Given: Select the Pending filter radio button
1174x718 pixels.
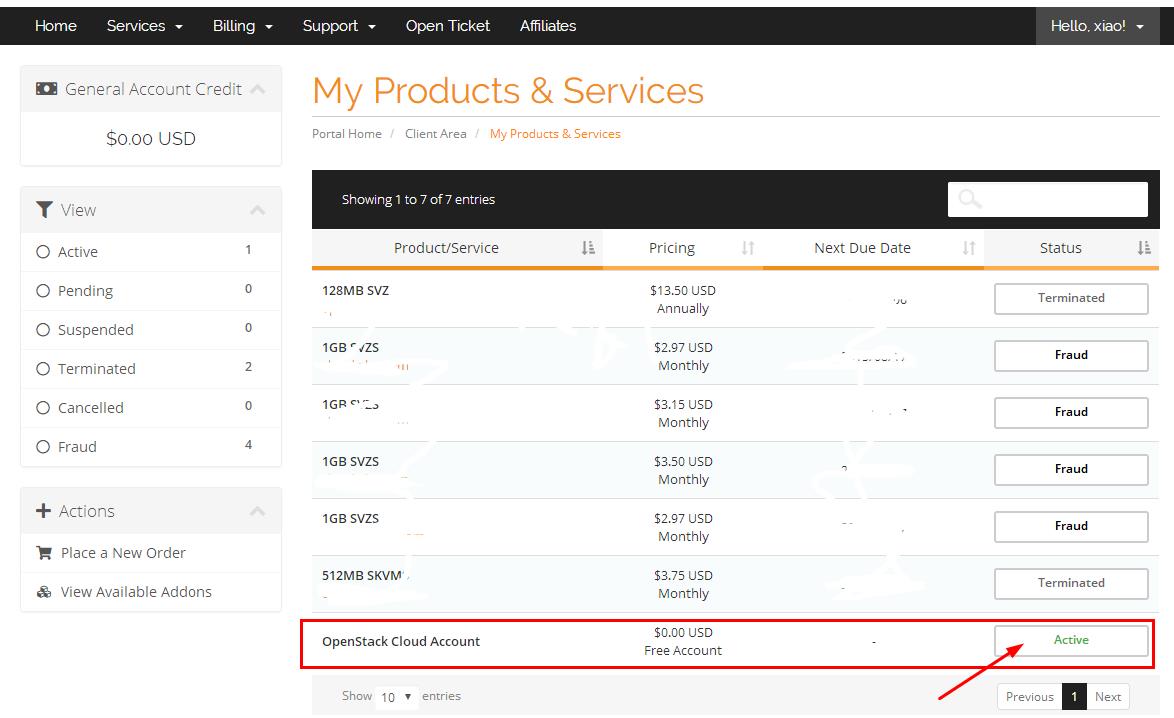Looking at the screenshot, I should (x=43, y=290).
